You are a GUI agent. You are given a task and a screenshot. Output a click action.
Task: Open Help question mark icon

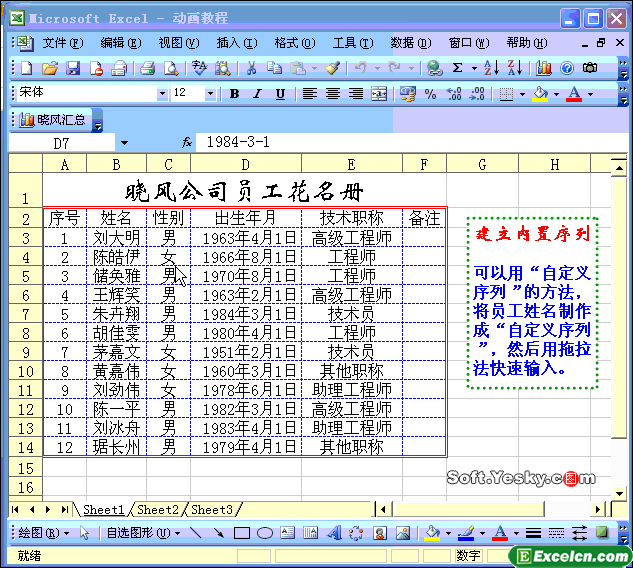567,68
